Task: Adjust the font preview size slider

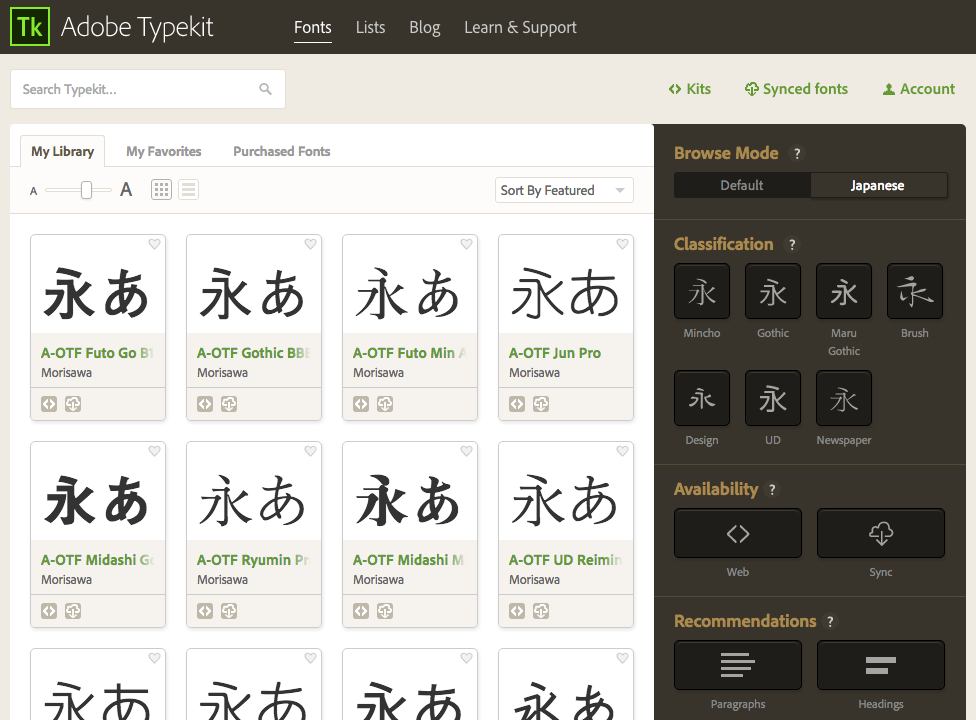Action: click(x=87, y=190)
